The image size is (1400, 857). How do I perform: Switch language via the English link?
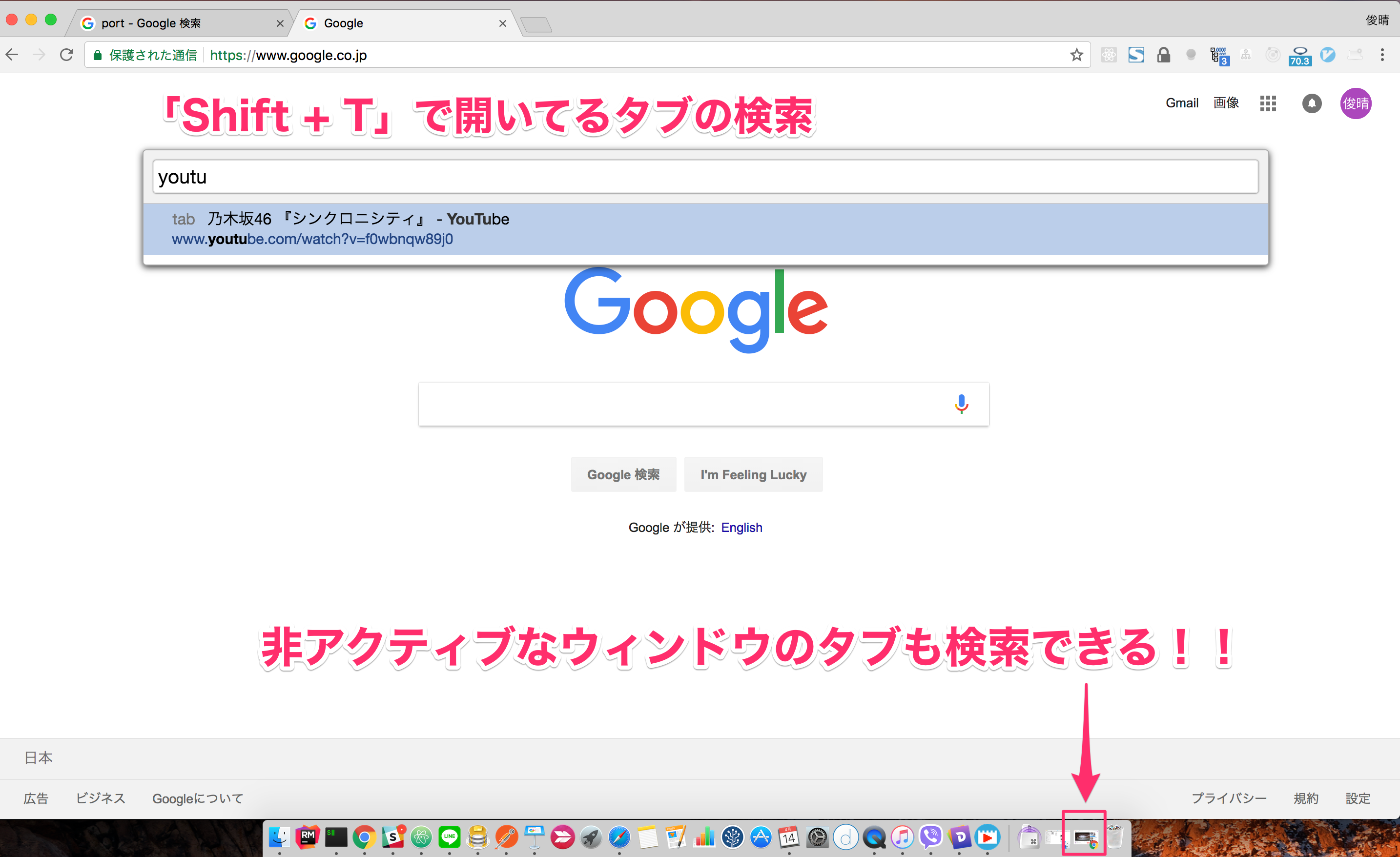point(741,527)
